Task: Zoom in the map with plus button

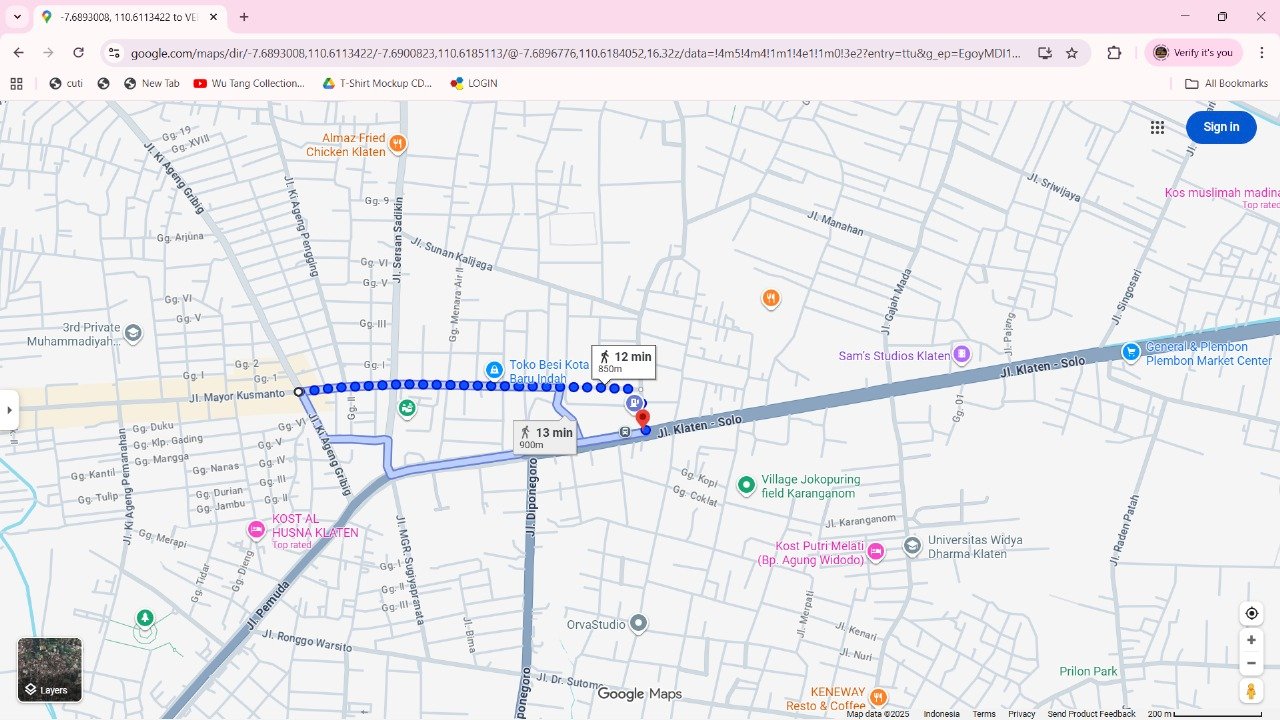Action: click(x=1251, y=640)
